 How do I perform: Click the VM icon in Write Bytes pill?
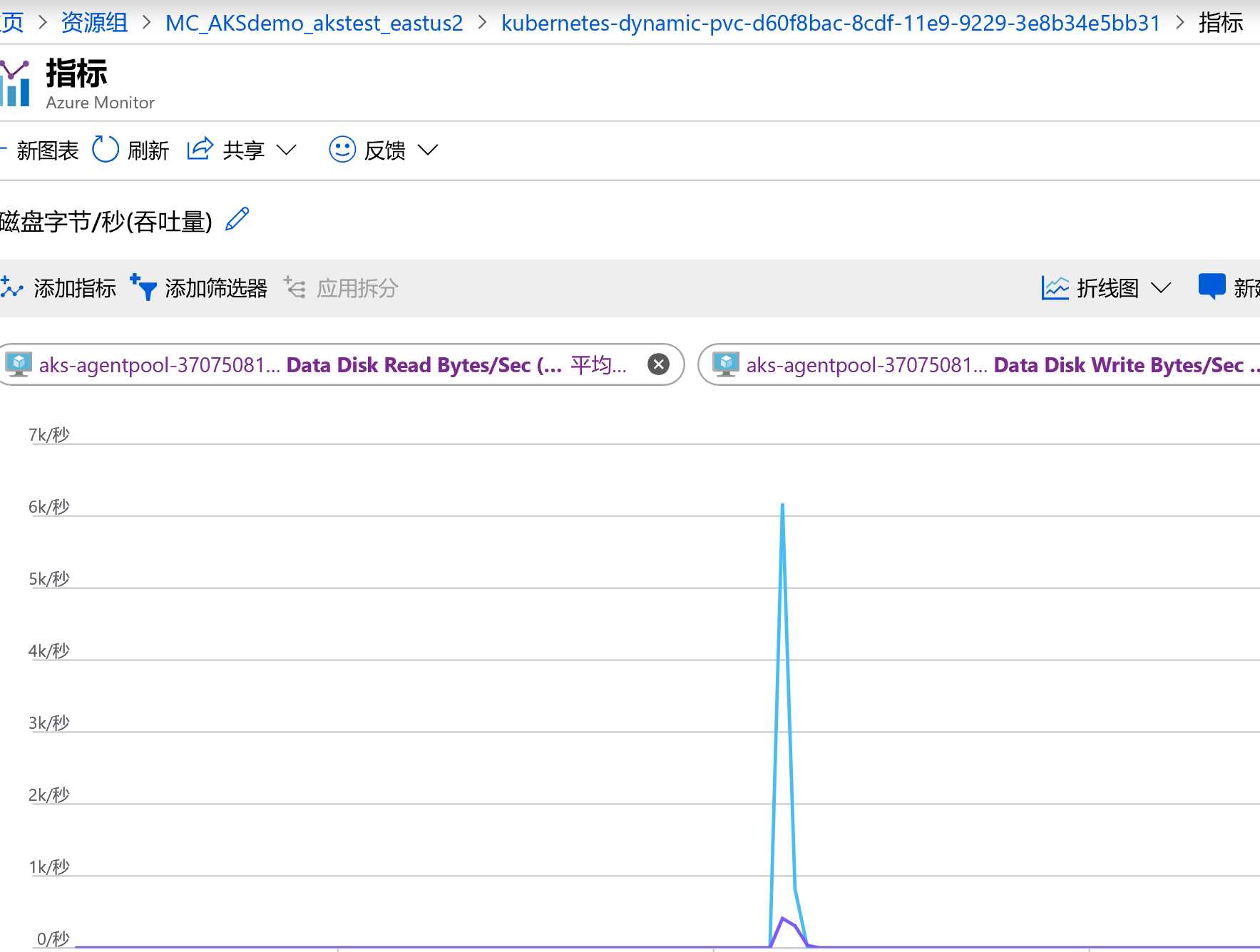[726, 364]
